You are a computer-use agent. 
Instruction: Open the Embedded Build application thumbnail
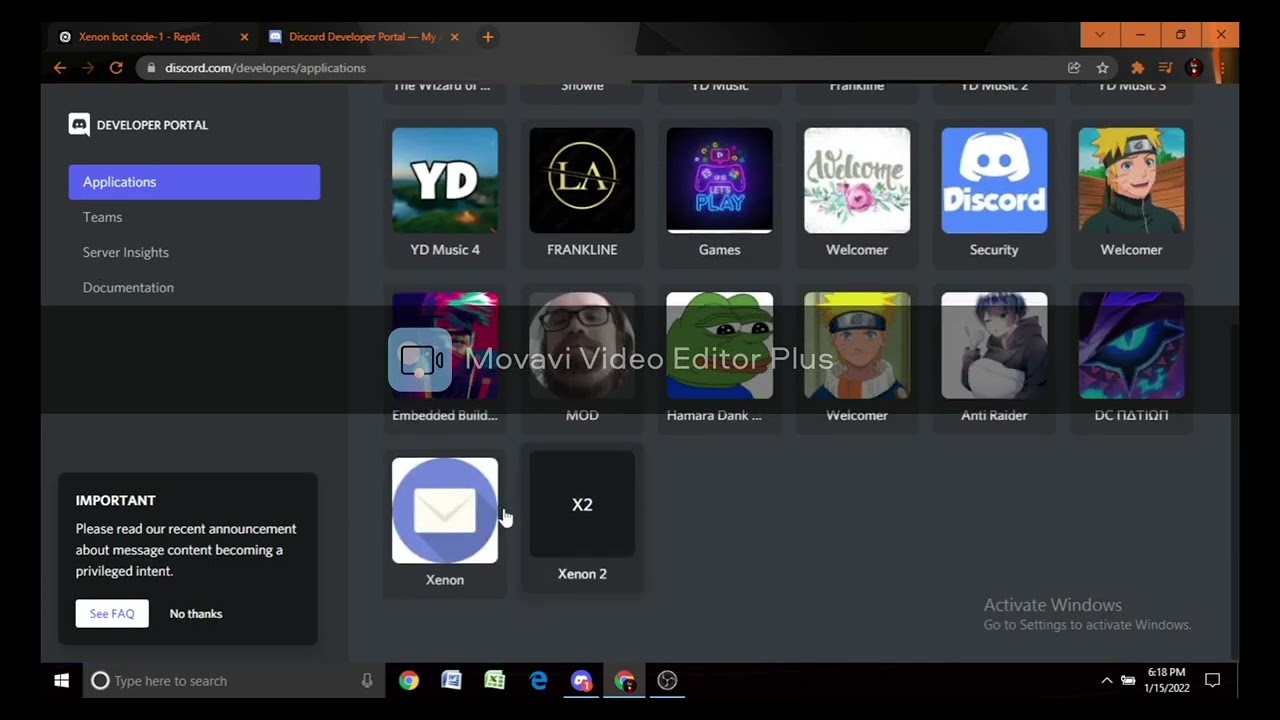pos(445,345)
